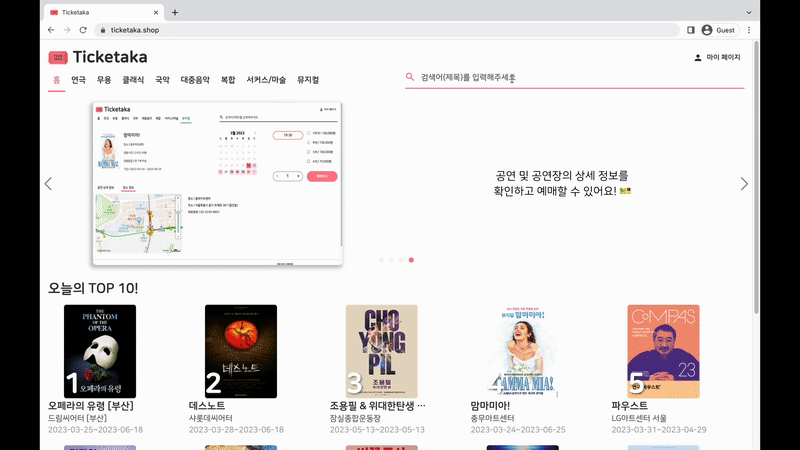Screen dimensions: 800x450
Task: Click the site lock icon
Action: (x=103, y=30)
